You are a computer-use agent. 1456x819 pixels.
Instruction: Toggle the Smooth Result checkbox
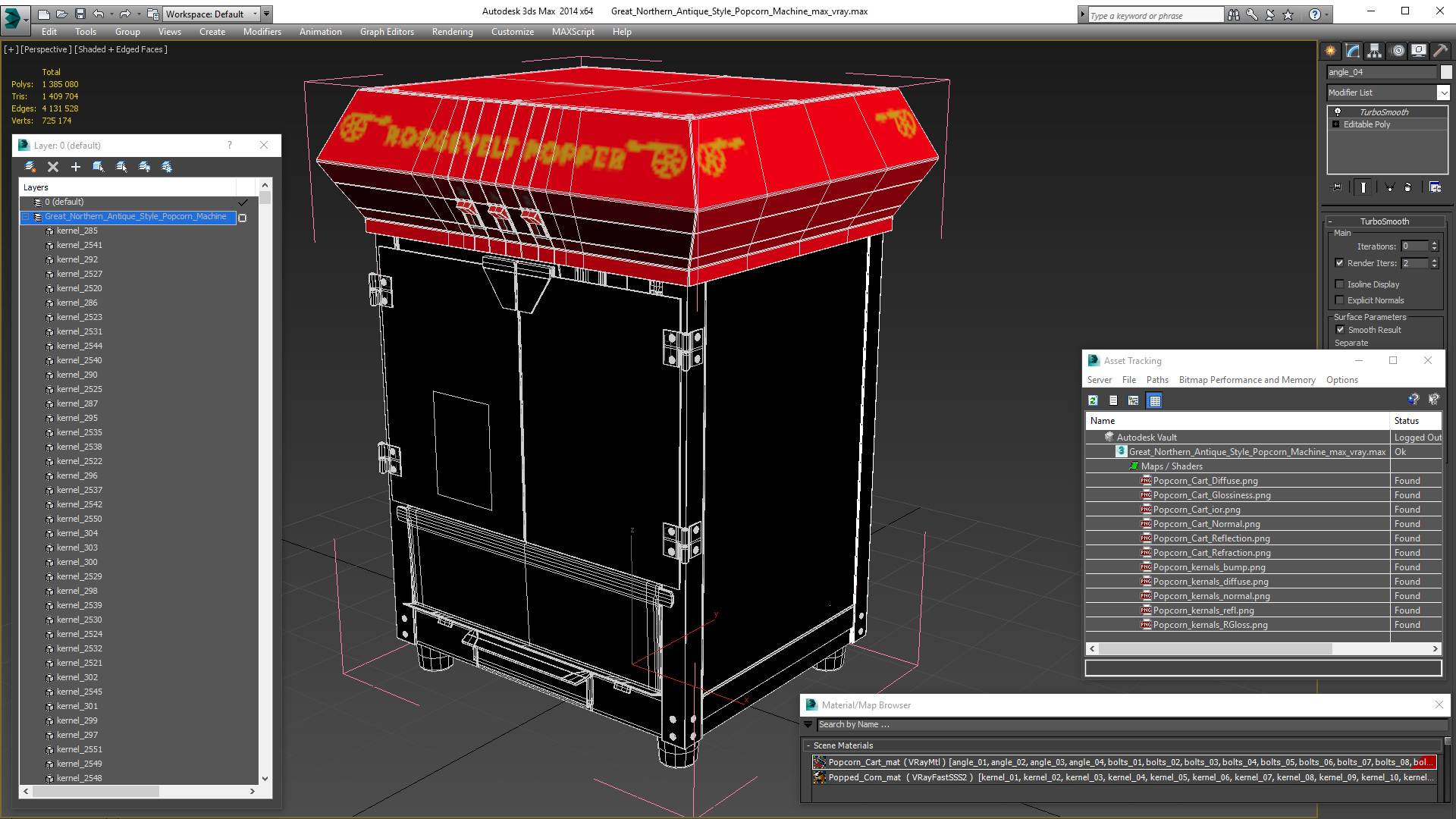pyautogui.click(x=1340, y=330)
